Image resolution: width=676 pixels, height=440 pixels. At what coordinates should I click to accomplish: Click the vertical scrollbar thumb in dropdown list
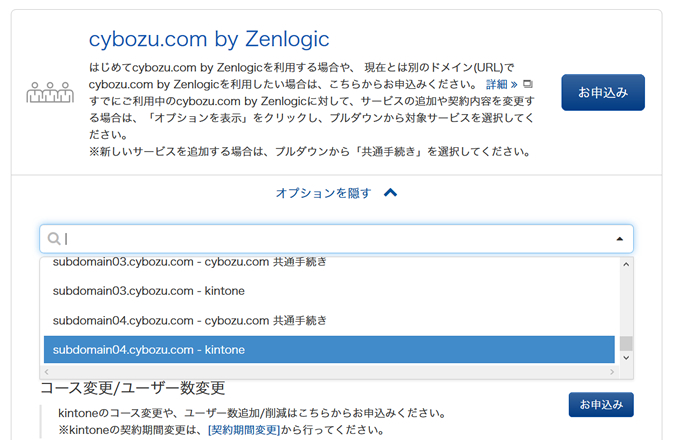626,343
